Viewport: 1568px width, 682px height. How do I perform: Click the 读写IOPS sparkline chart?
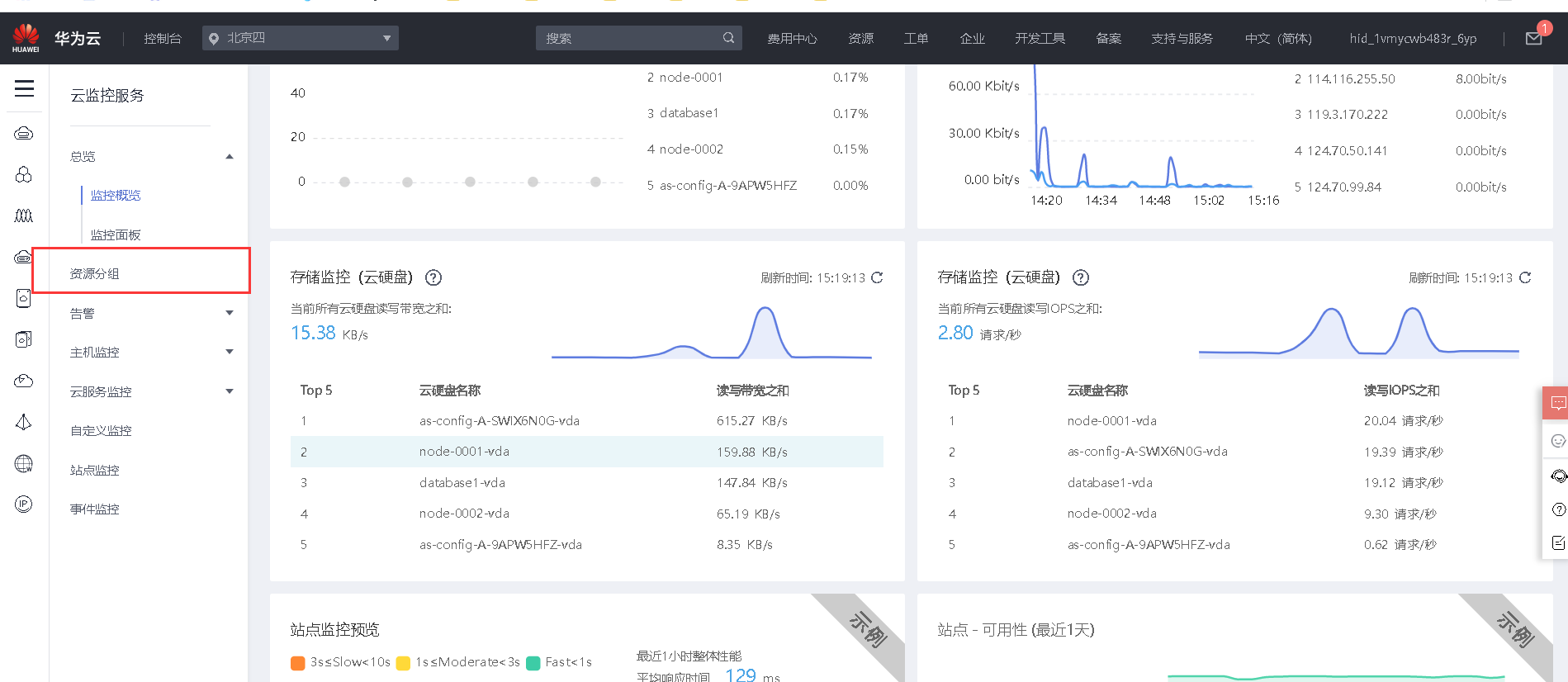click(x=1359, y=333)
